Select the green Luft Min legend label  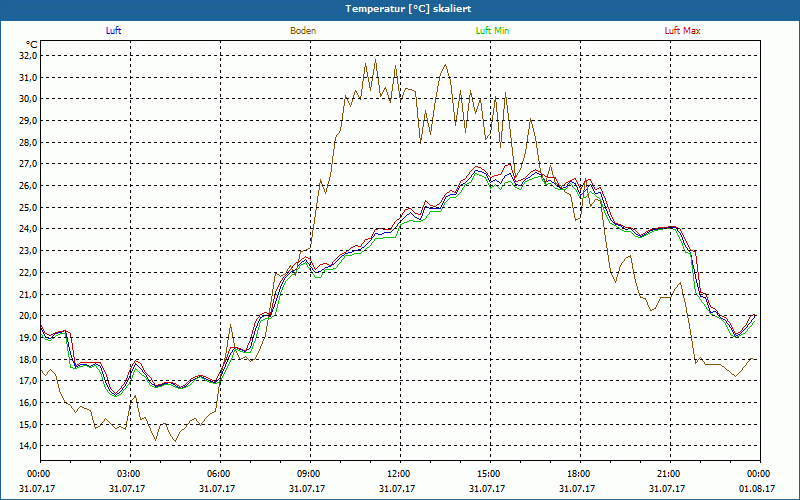pos(492,31)
